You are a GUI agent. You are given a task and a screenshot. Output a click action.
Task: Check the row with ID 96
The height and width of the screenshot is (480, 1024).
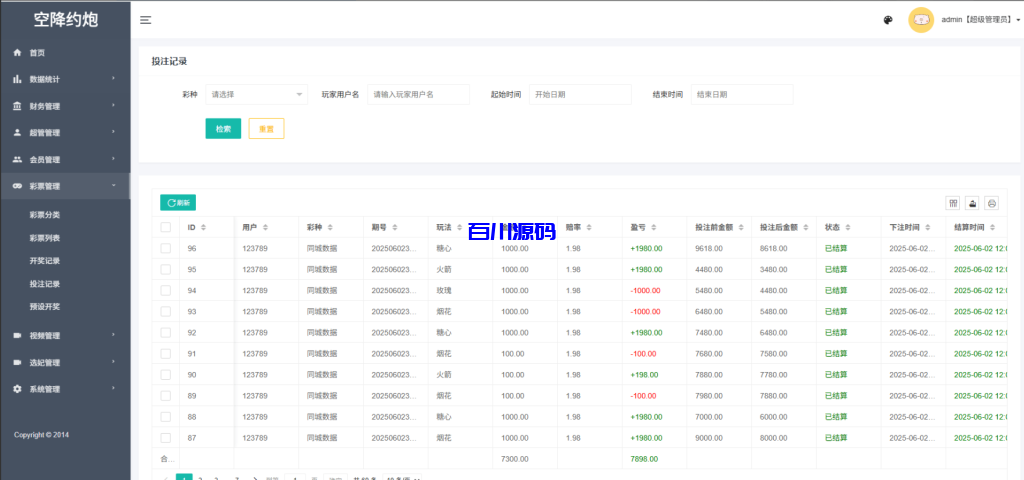[x=166, y=248]
